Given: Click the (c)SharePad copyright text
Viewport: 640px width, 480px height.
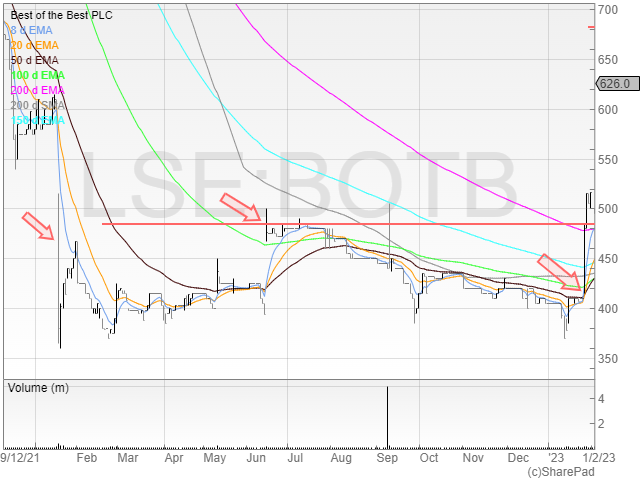Looking at the screenshot, I should [561, 472].
